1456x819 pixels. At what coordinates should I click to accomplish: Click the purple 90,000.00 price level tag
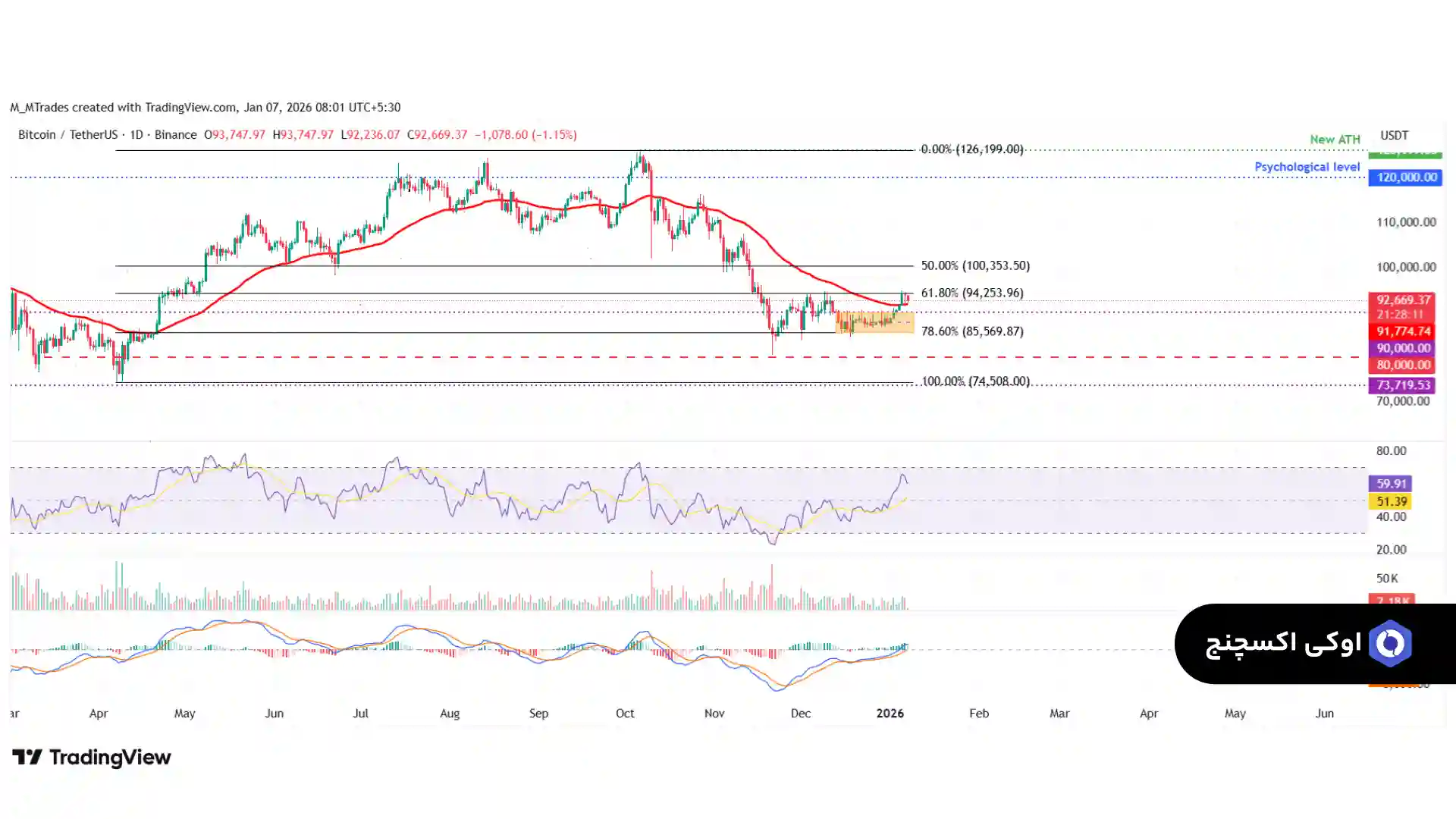coord(1402,348)
